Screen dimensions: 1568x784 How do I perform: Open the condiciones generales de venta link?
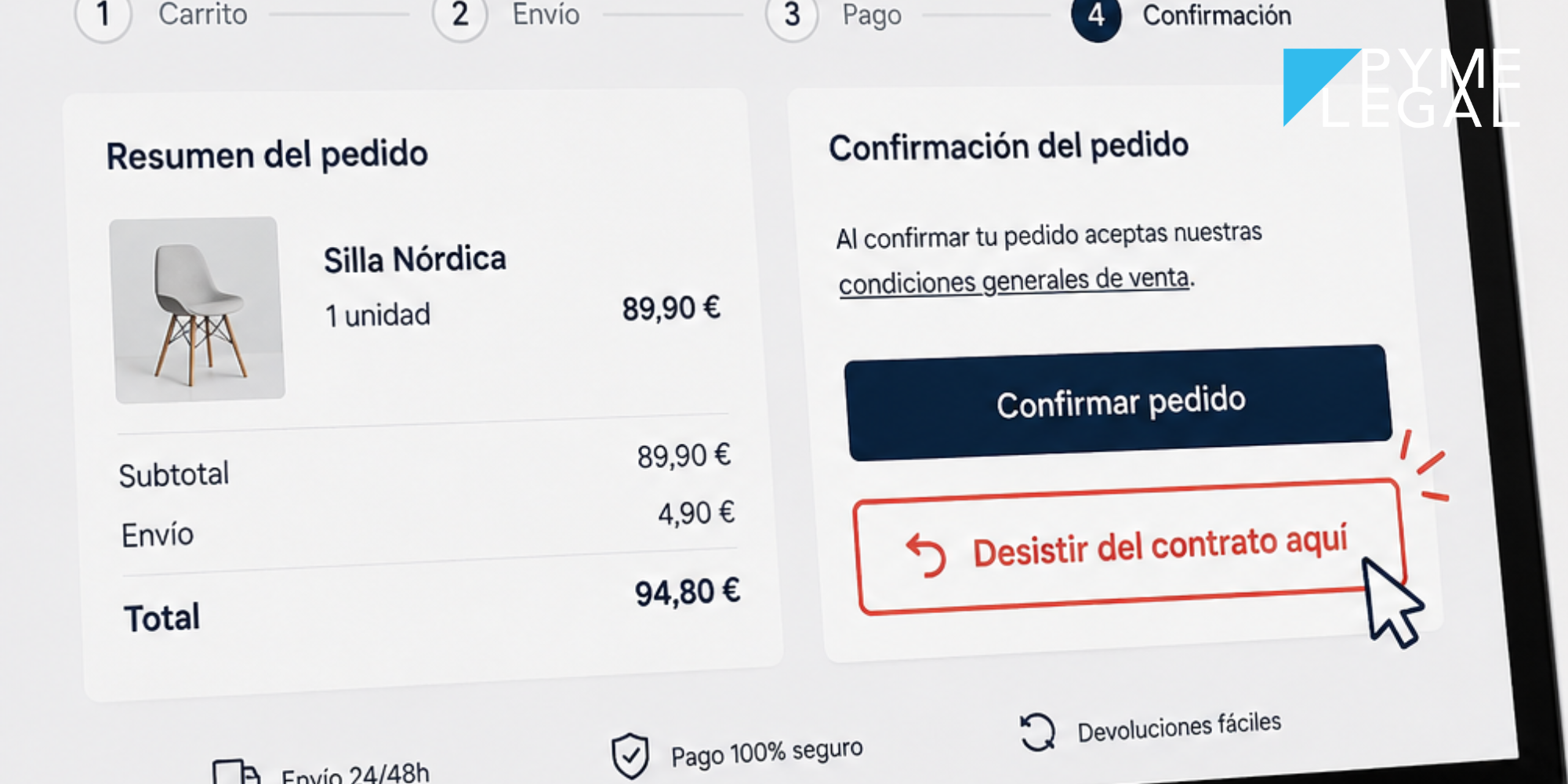(1014, 281)
